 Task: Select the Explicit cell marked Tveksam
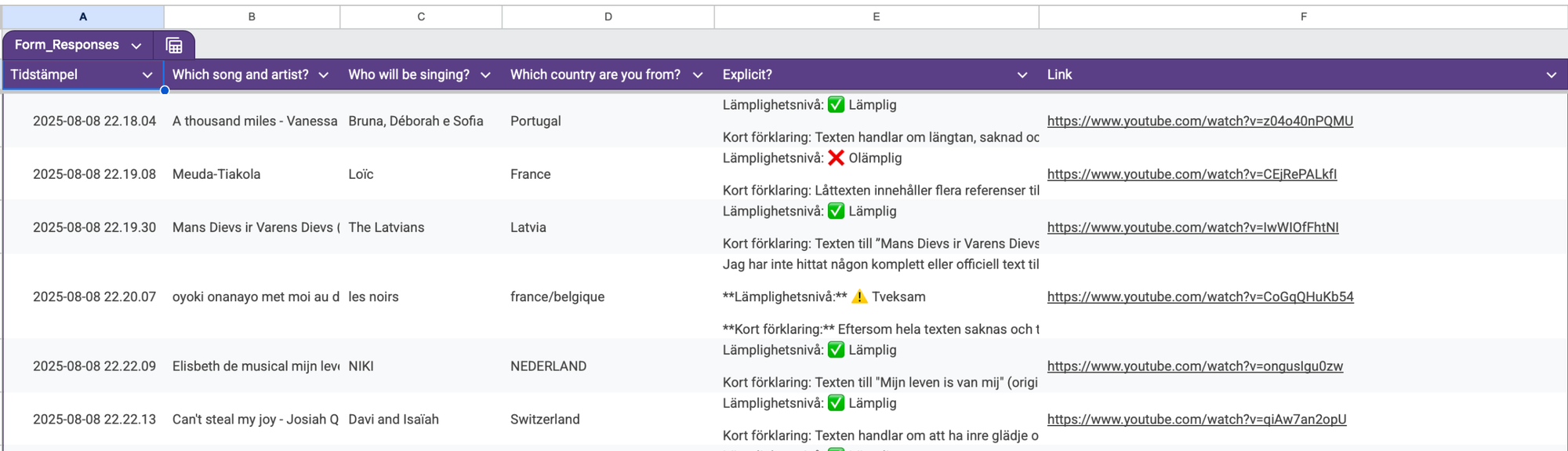pyautogui.click(x=877, y=296)
